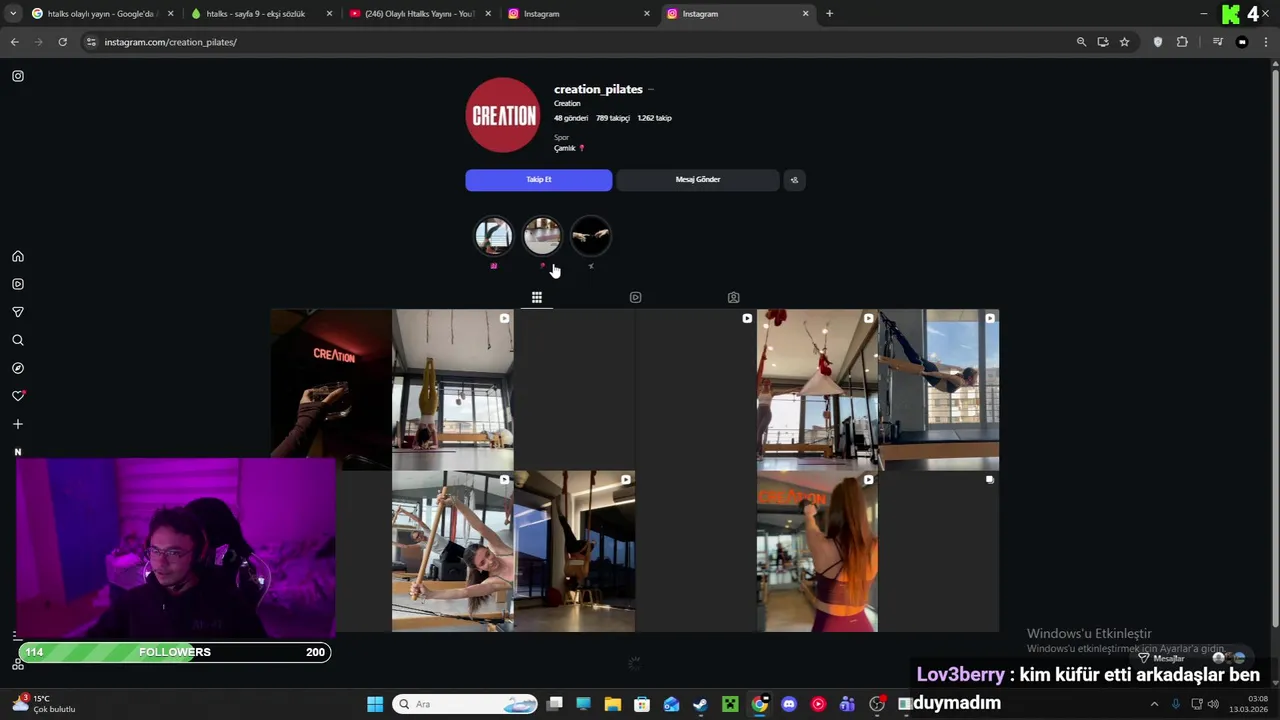Click the Takip Et follow button
The image size is (1280, 720).
538,180
